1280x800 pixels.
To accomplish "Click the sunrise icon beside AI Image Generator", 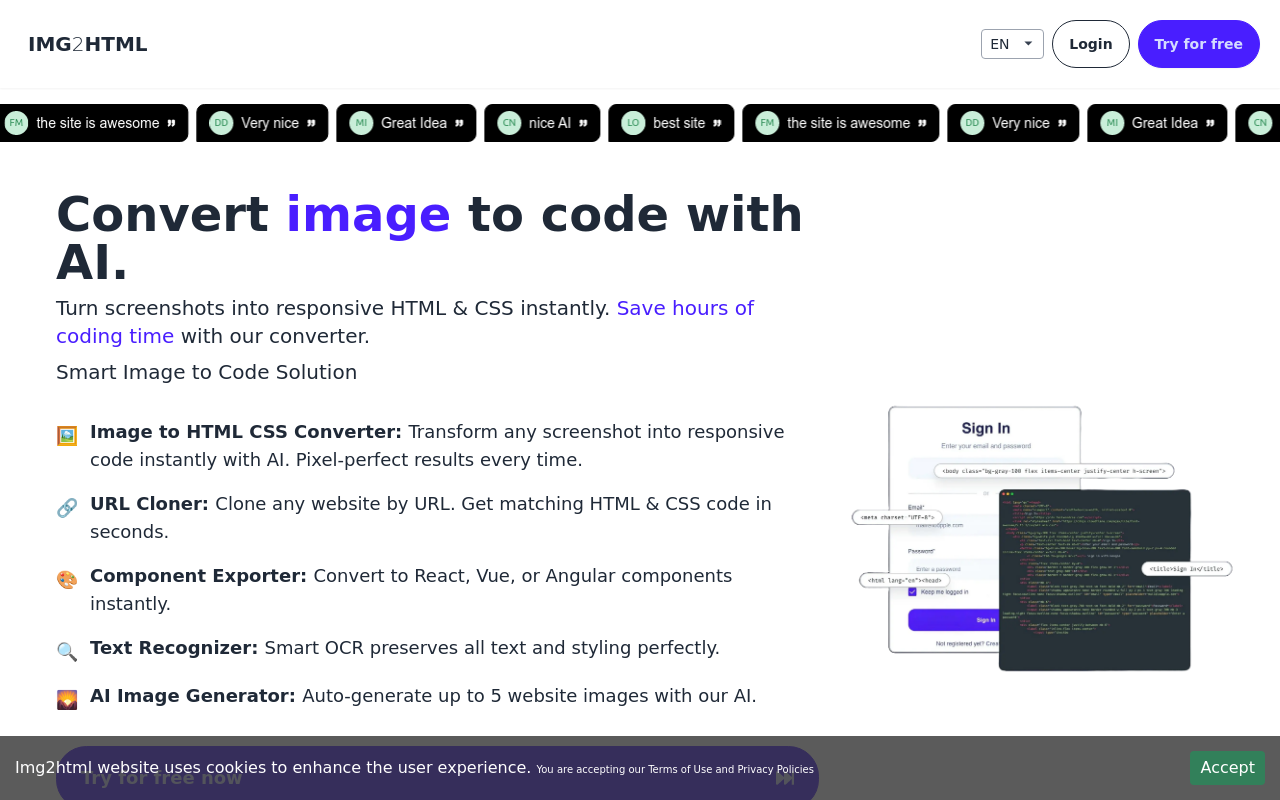I will (x=67, y=700).
